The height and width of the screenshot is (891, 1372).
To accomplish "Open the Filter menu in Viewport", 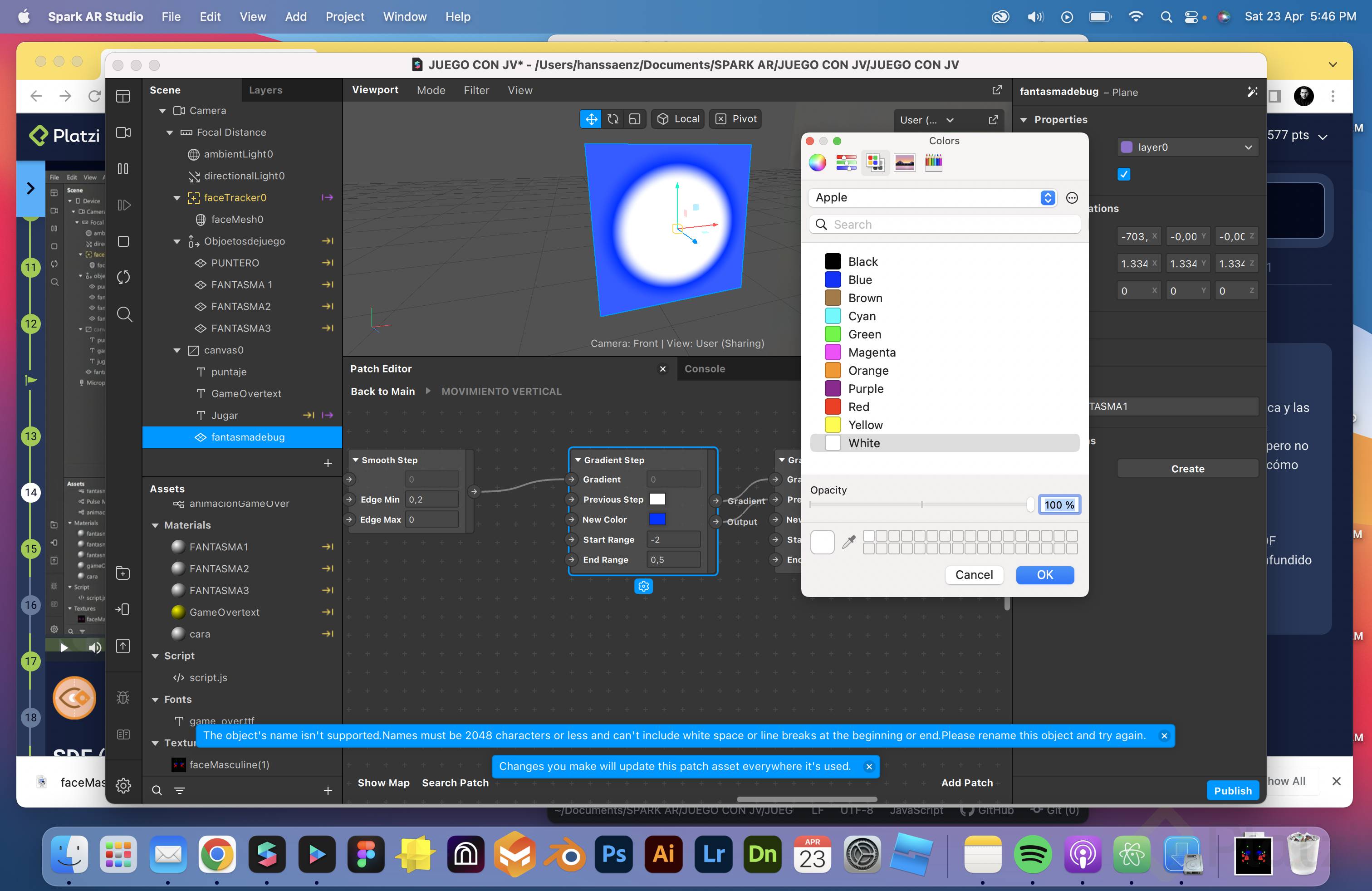I will (x=476, y=90).
